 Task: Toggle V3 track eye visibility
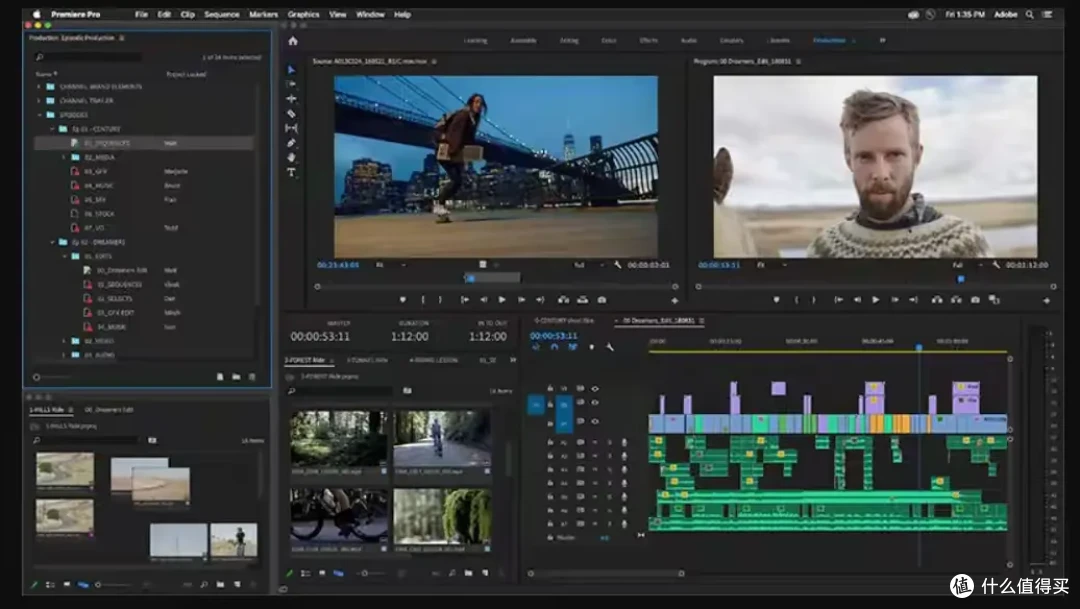(595, 389)
